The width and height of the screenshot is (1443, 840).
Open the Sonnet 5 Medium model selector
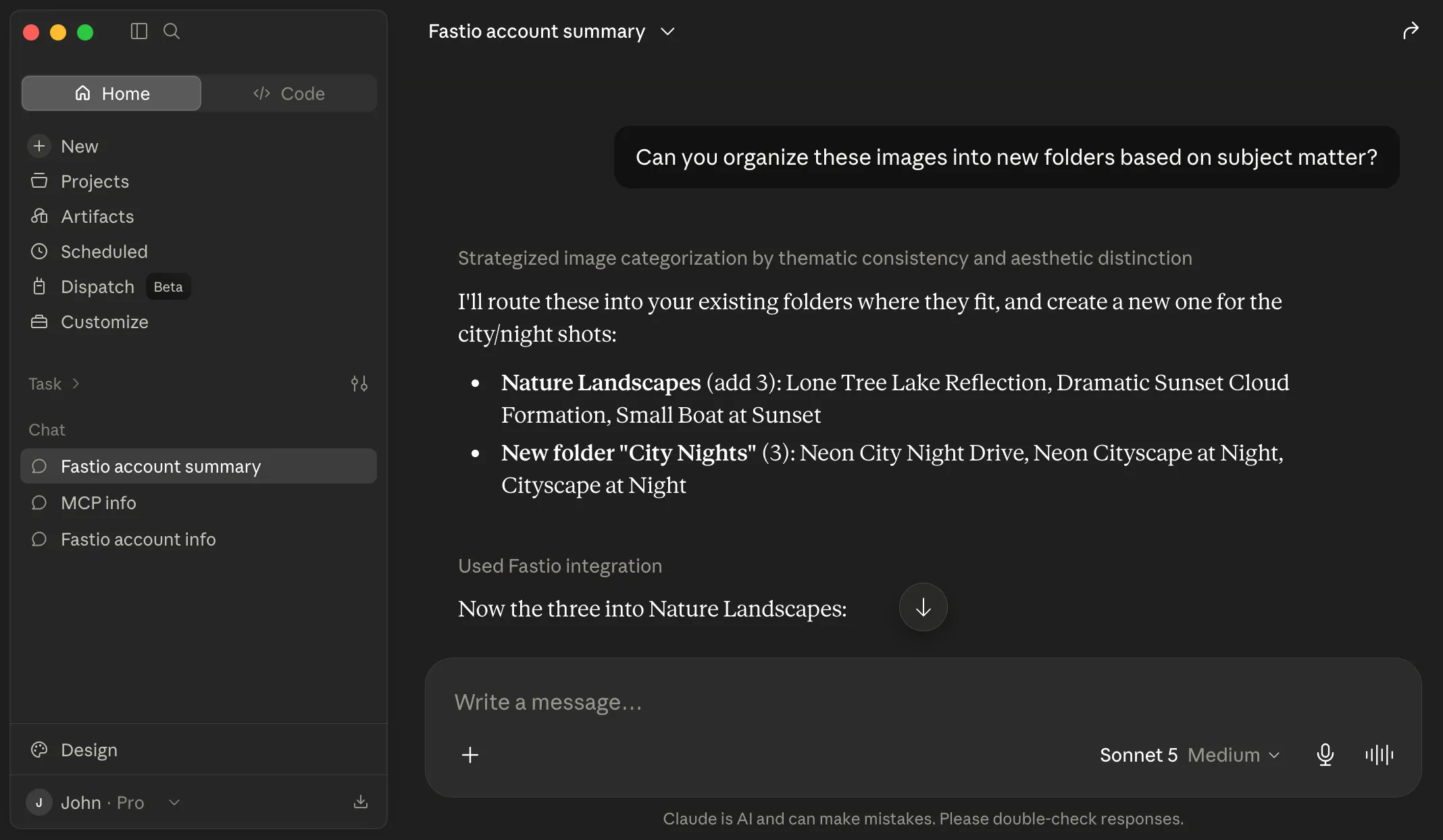pos(1190,755)
